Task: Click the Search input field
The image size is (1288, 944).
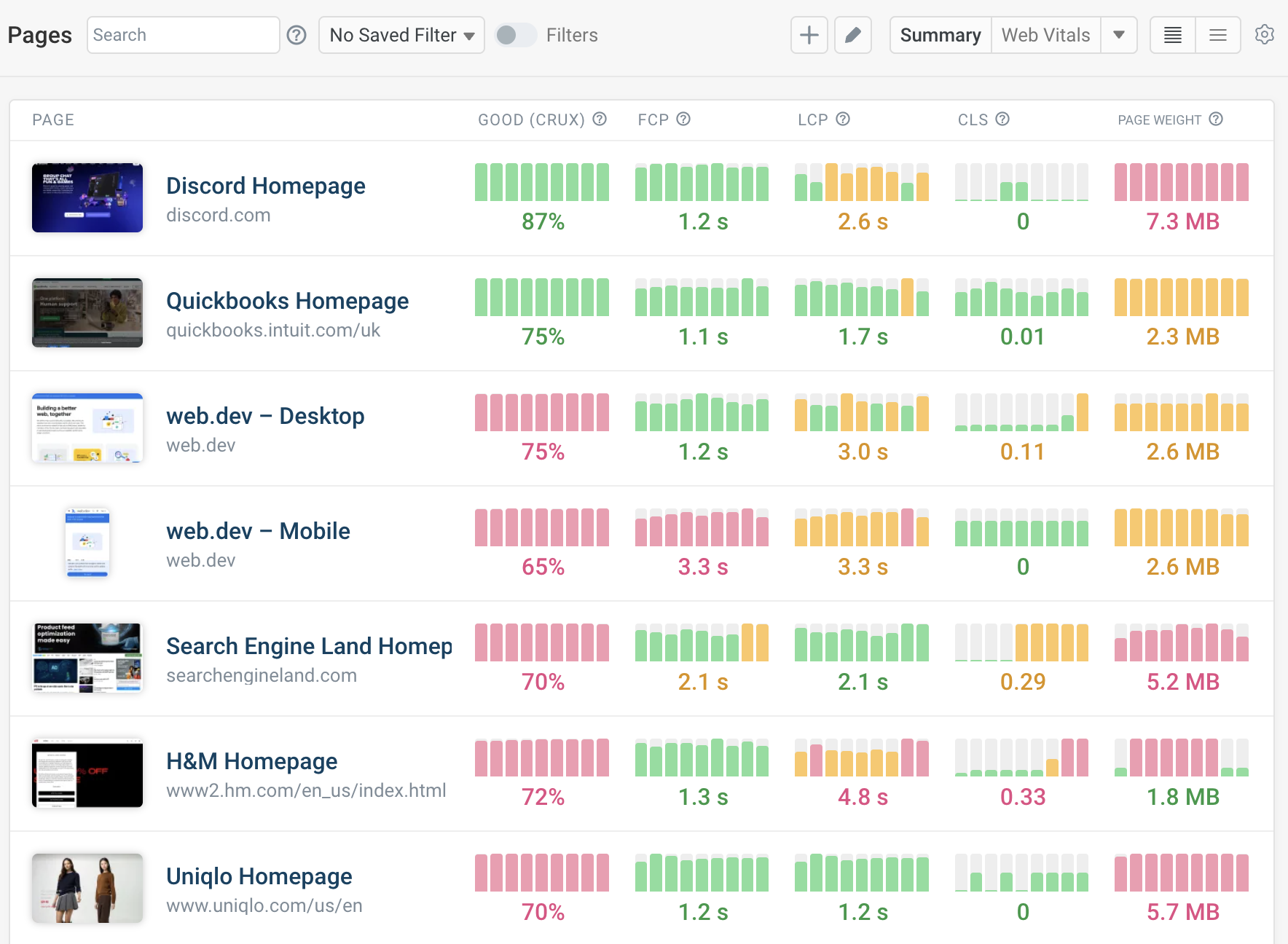Action: (183, 35)
